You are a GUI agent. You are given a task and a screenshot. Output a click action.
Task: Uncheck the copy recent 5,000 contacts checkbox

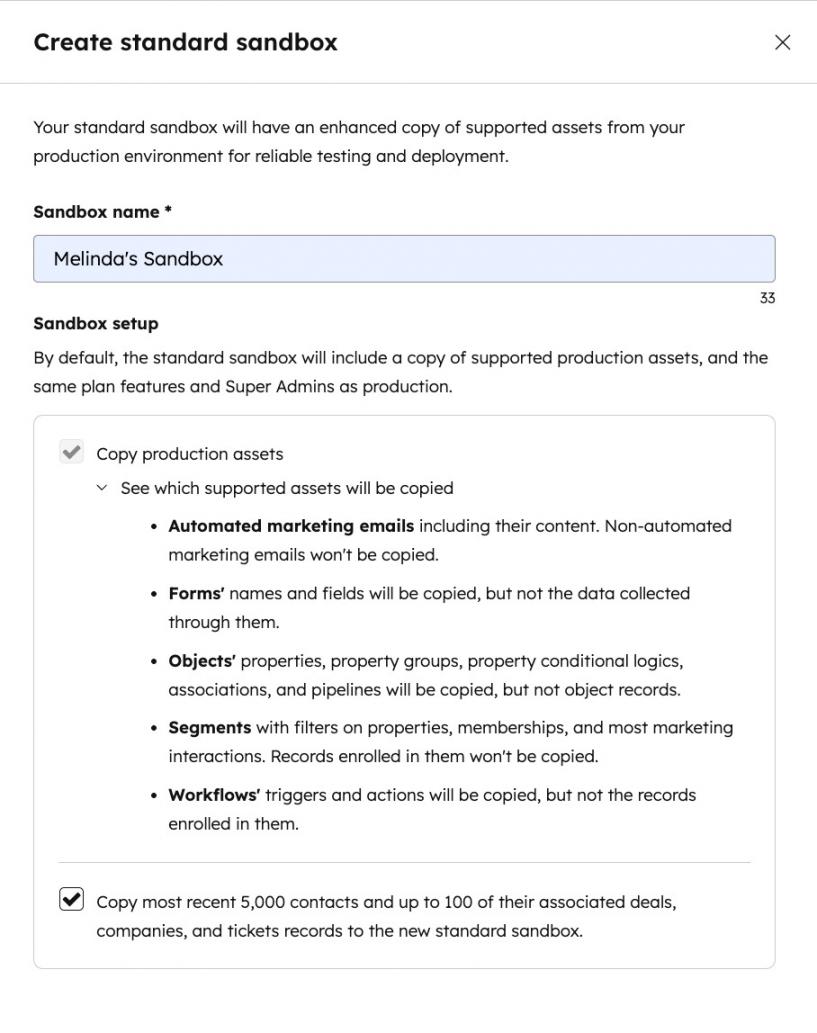tap(72, 900)
